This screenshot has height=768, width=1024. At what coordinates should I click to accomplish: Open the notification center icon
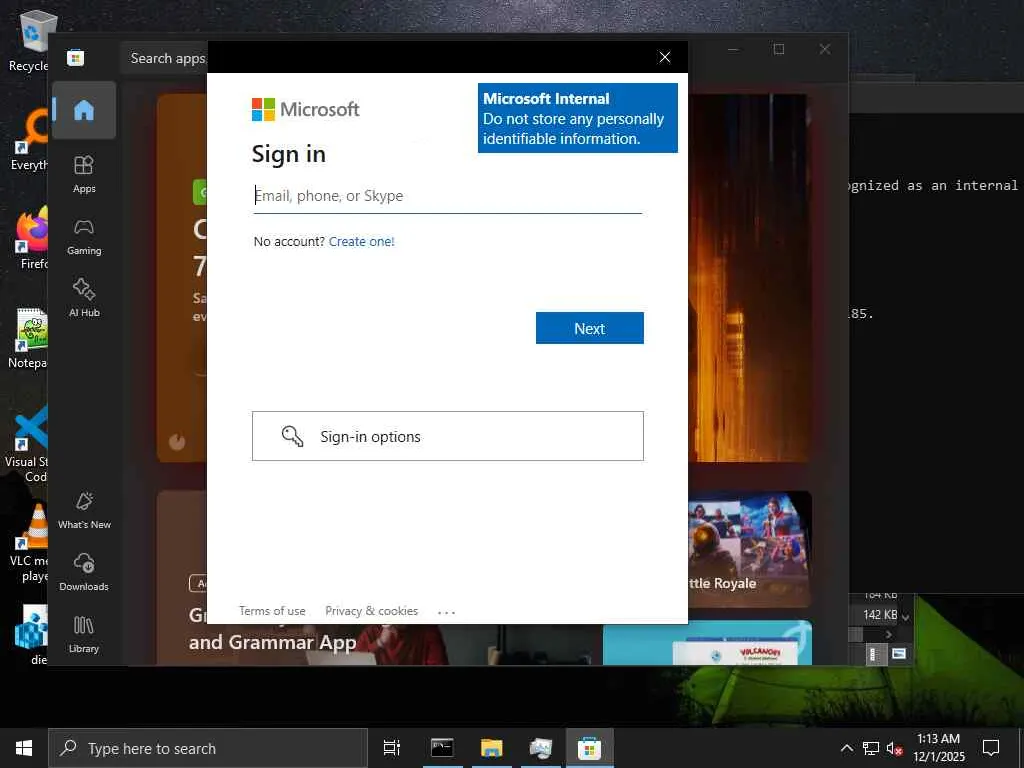991,748
